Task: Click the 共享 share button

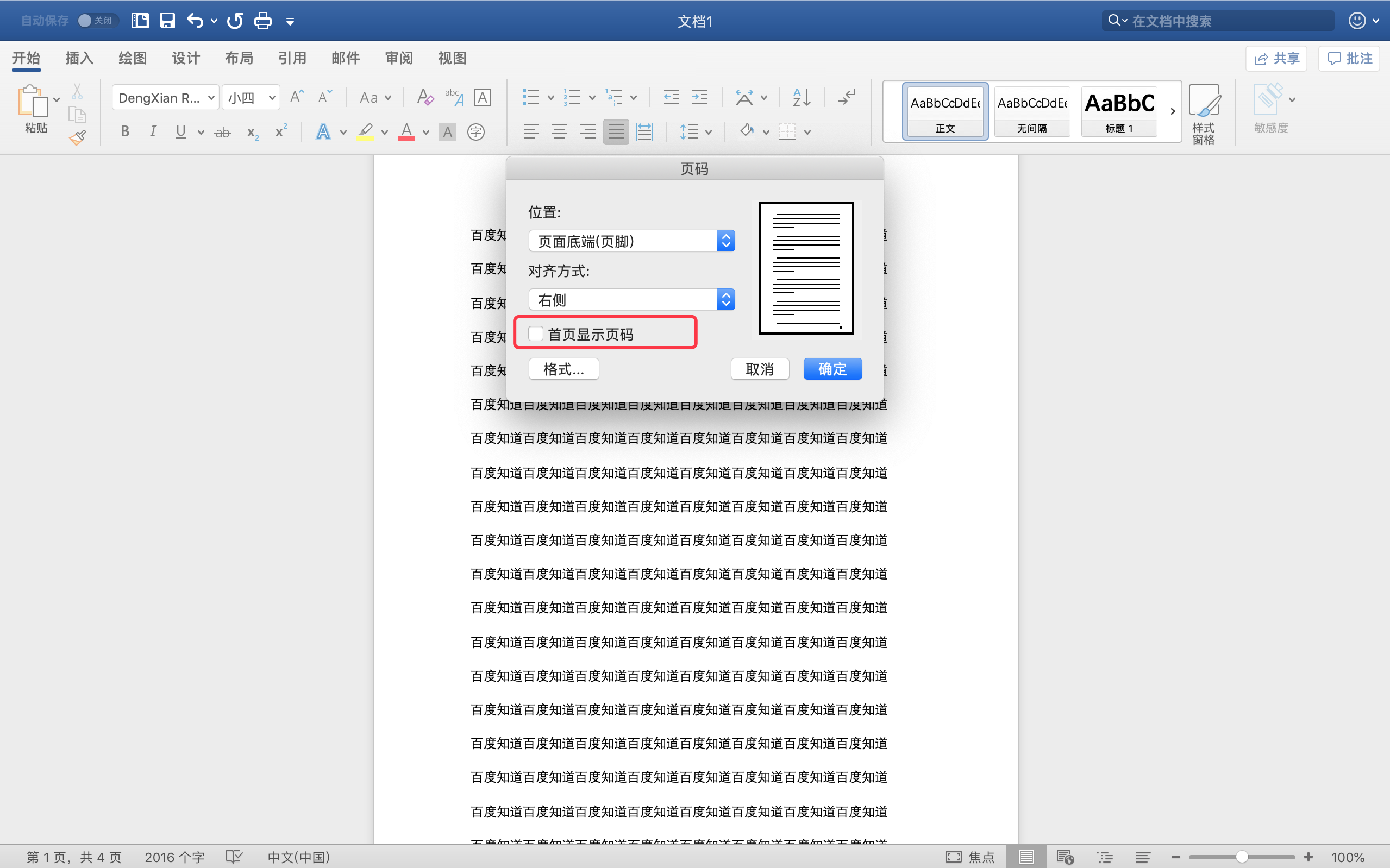Action: 1276,59
